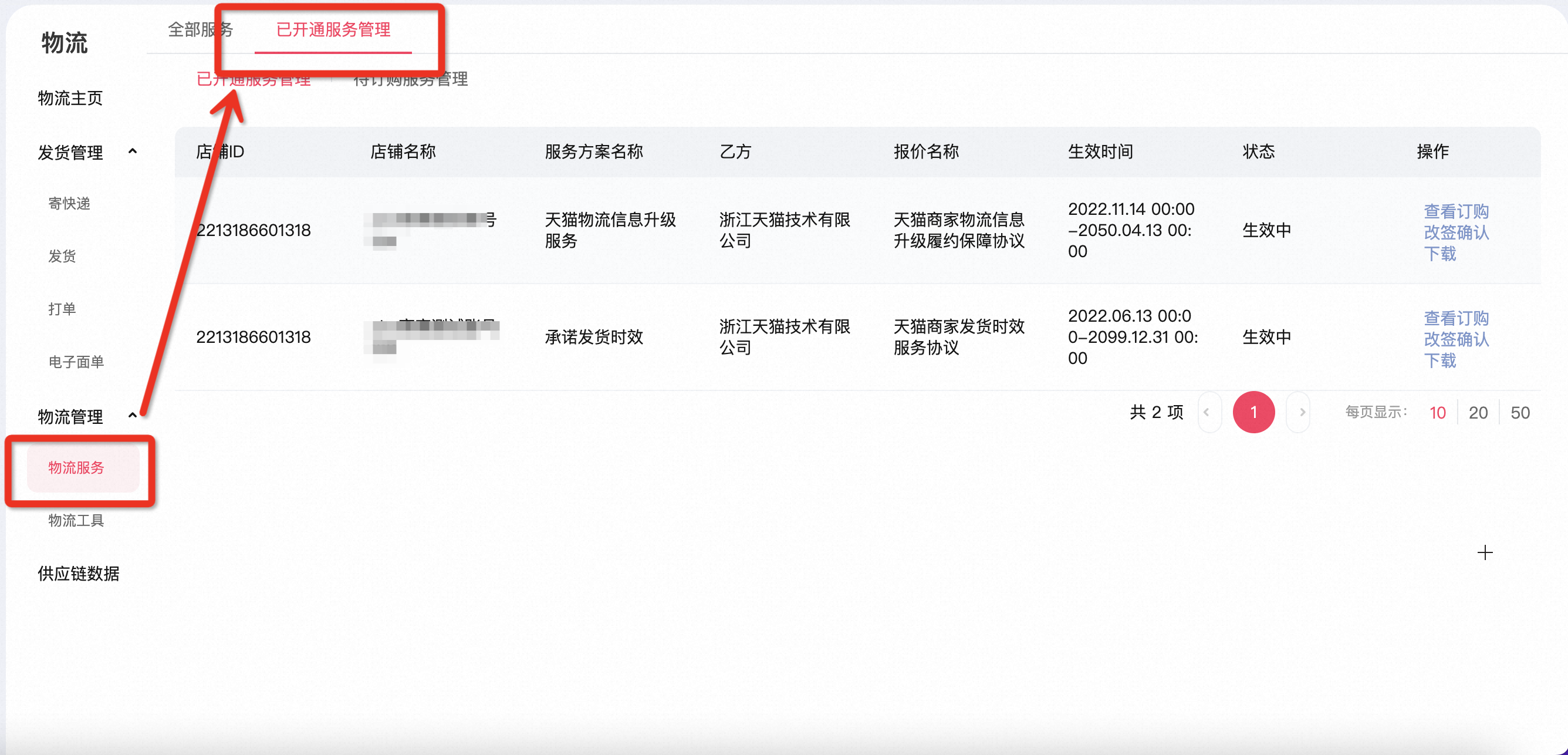The image size is (1568, 755).
Task: Open the 待订购服务管理 sub-tab
Action: click(410, 79)
